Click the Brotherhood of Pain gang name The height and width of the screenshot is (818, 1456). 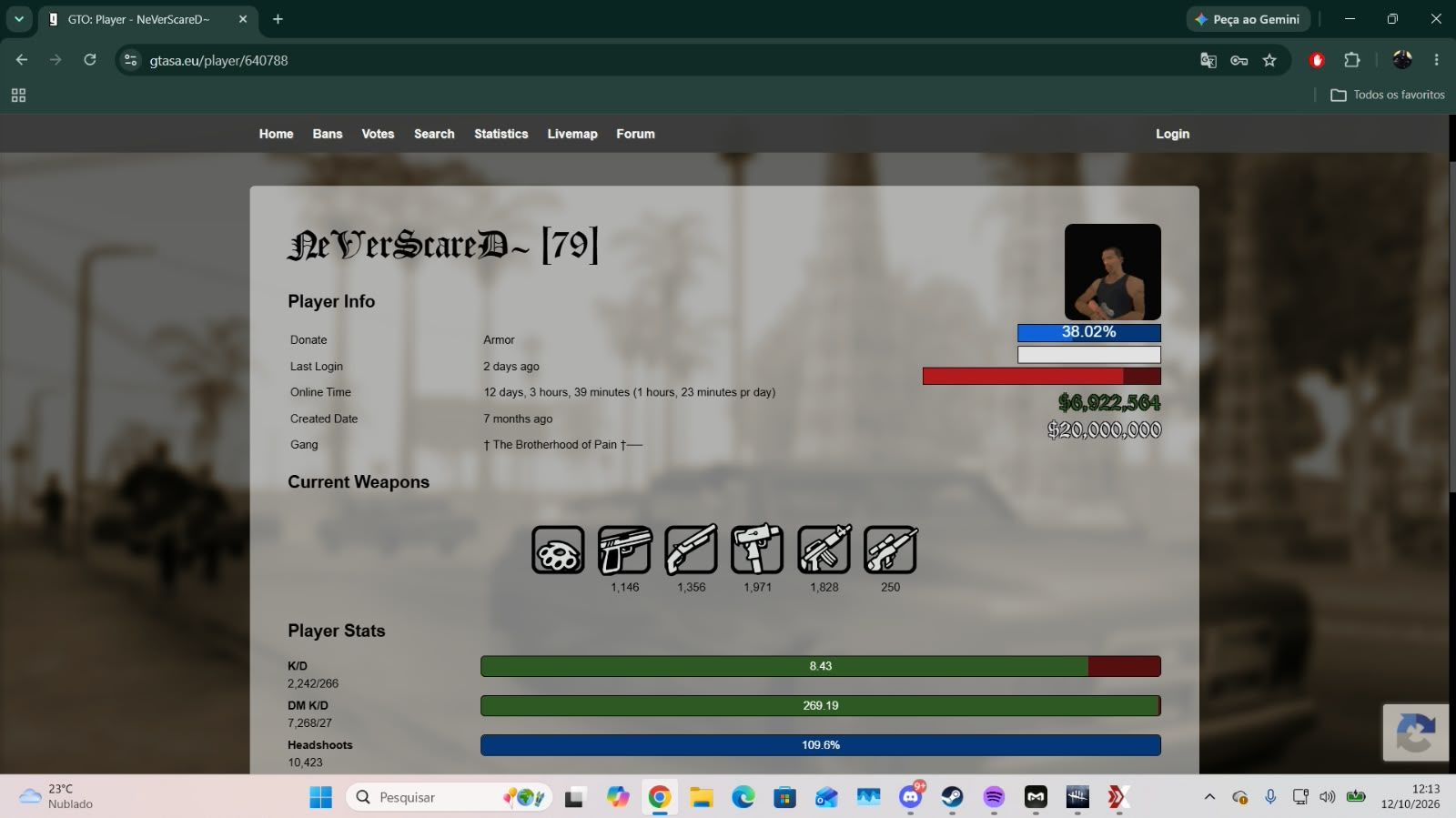[x=562, y=445]
